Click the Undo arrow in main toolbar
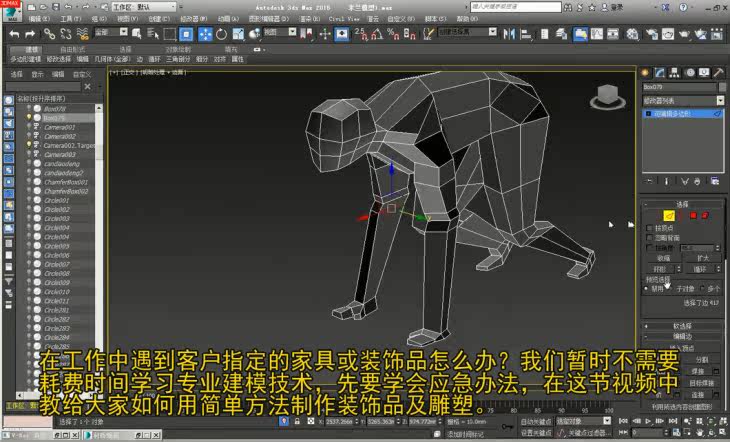Image resolution: width=730 pixels, height=442 pixels. tap(14, 34)
